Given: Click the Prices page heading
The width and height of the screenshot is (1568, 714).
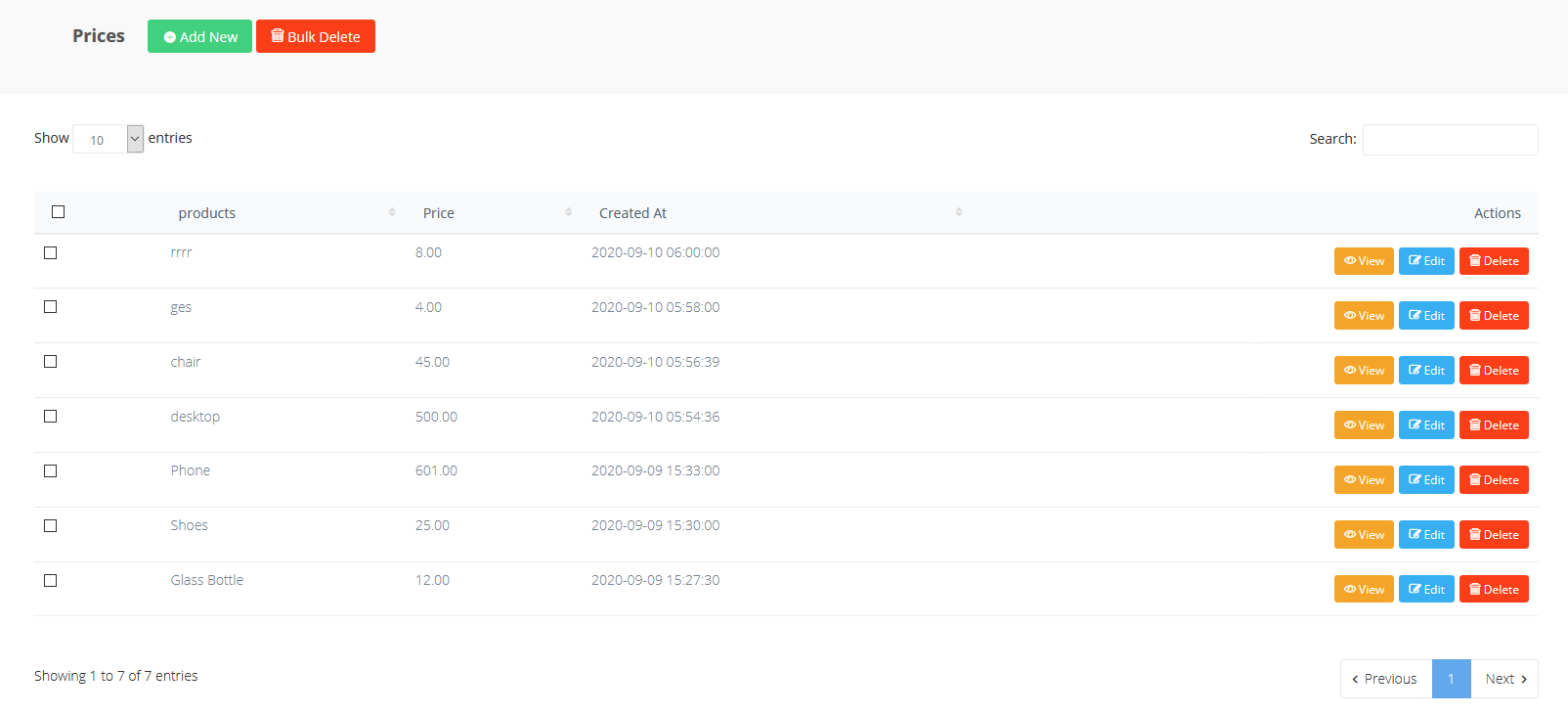Looking at the screenshot, I should click(99, 36).
